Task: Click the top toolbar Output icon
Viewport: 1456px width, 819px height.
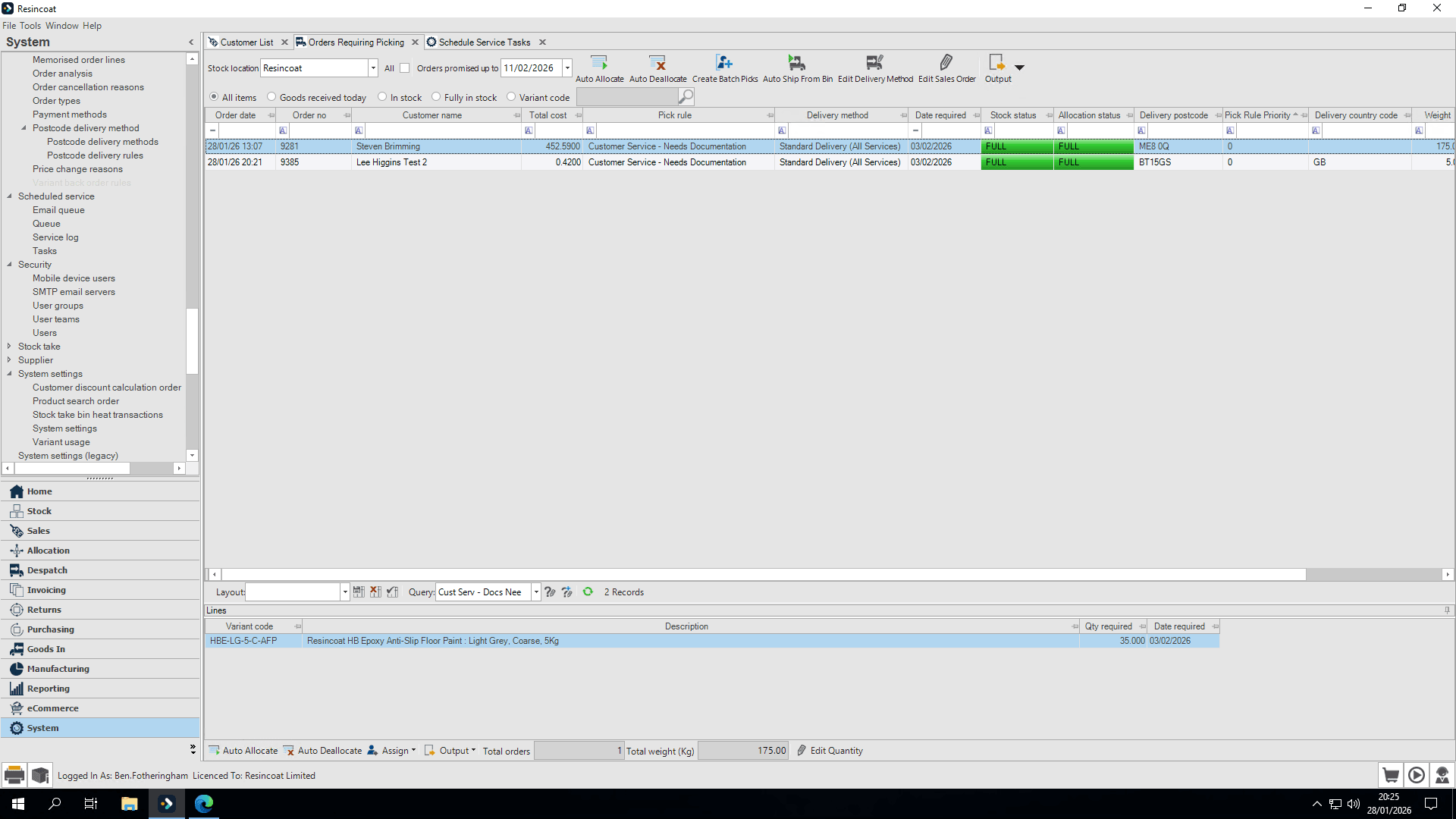Action: point(997,62)
